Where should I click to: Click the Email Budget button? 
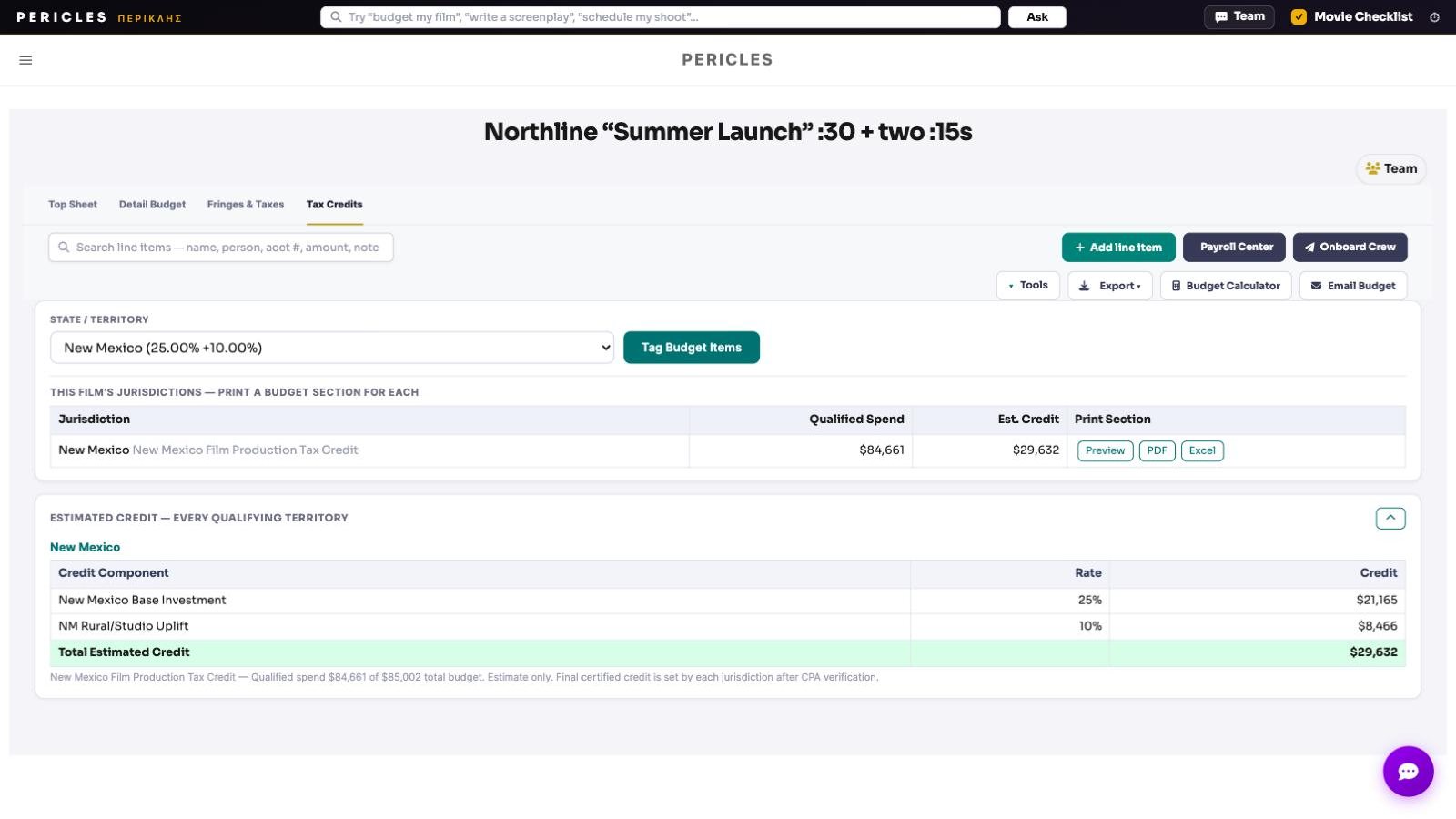[x=1353, y=286]
